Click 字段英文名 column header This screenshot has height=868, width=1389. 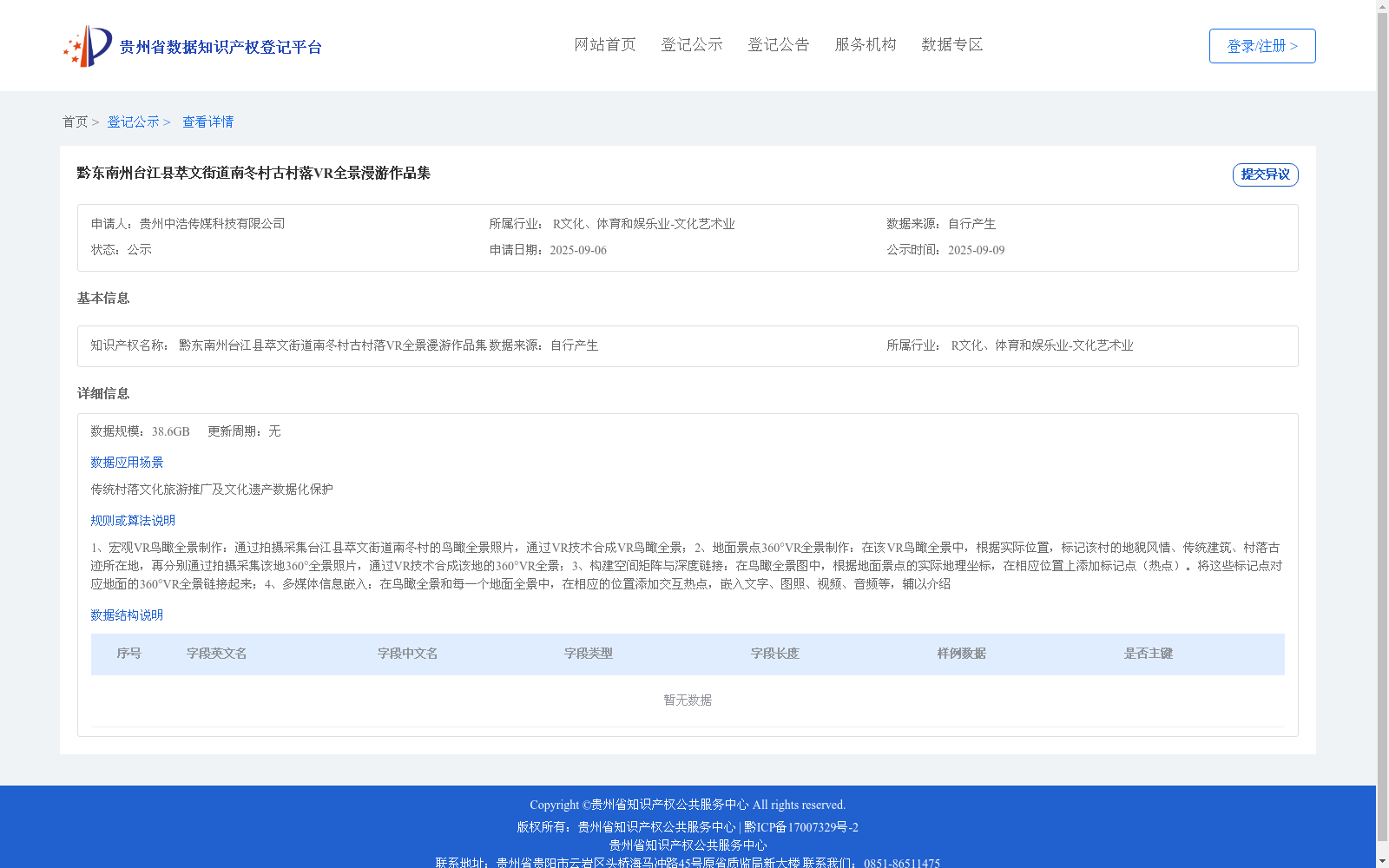[217, 654]
